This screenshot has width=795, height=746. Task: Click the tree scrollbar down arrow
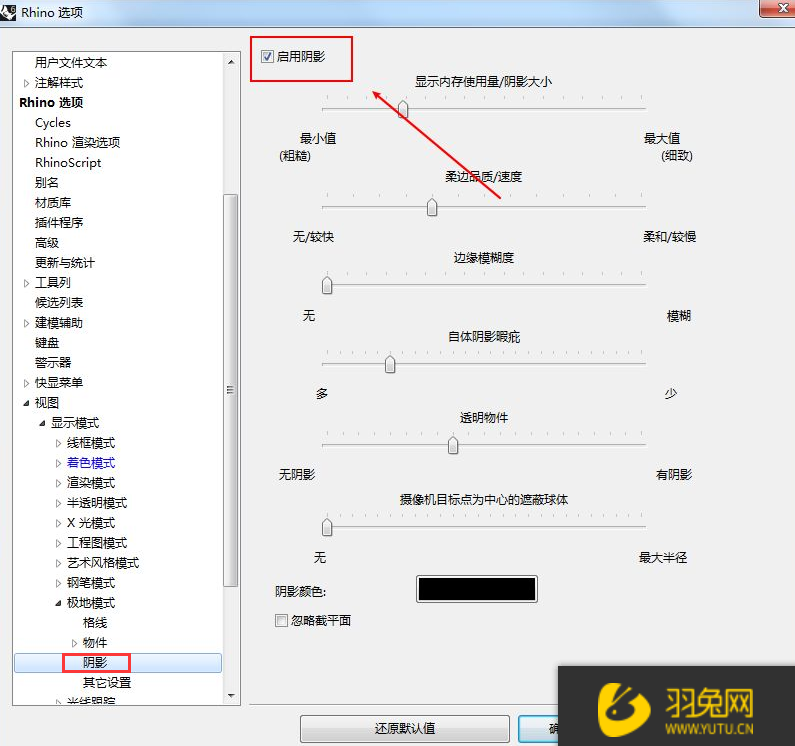click(x=231, y=695)
